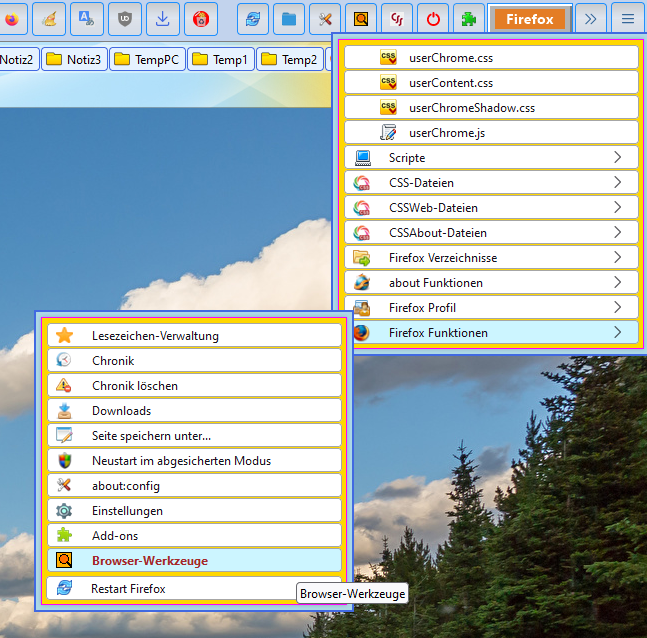647x638 pixels.
Task: Open the Downloads arrow toolbar button
Action: [163, 19]
